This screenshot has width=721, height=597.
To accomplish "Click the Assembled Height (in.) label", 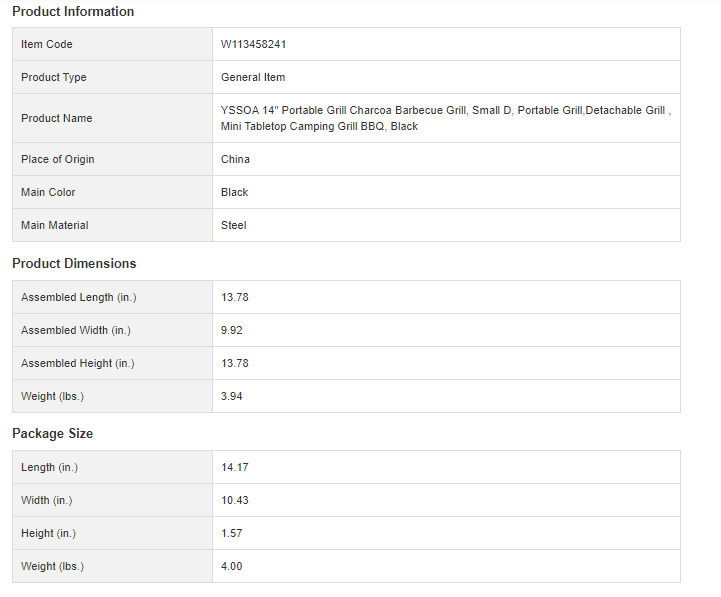I will point(77,363).
